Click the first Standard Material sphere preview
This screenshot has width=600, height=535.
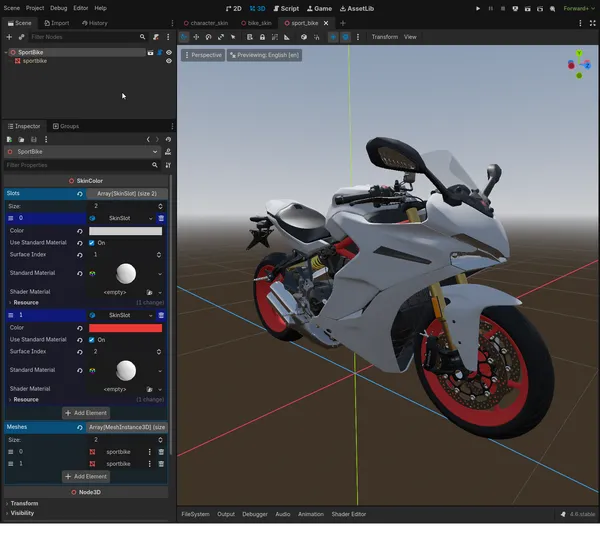126,274
